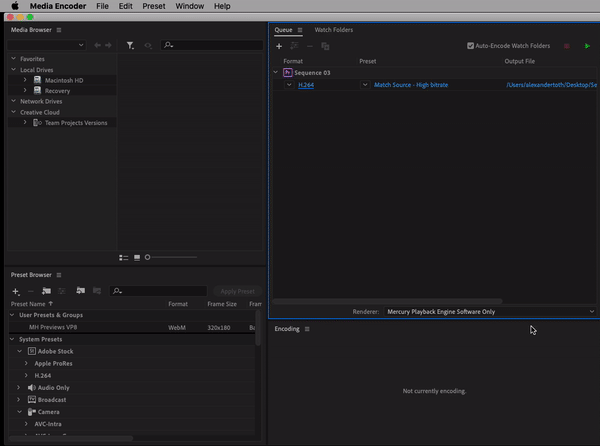600x446 pixels.
Task: Click the Export Presets icon
Action: (97, 291)
